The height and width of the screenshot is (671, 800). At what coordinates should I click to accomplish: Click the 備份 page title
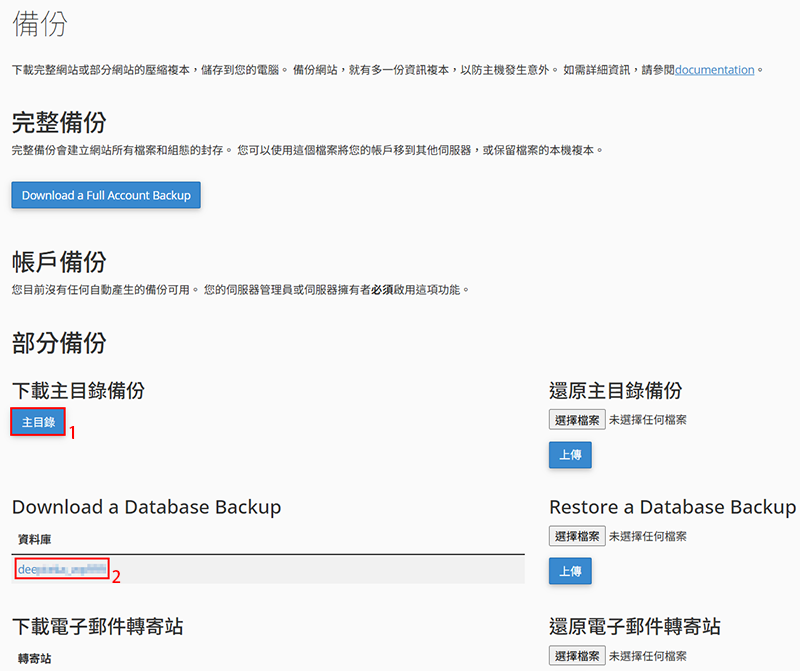coord(40,24)
